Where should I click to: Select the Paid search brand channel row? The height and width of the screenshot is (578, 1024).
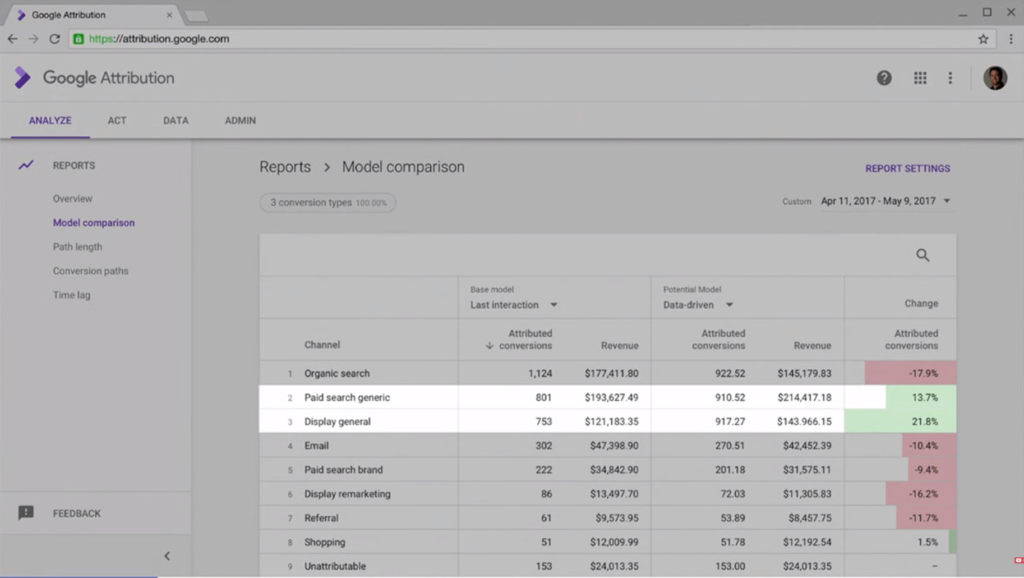pyautogui.click(x=607, y=470)
